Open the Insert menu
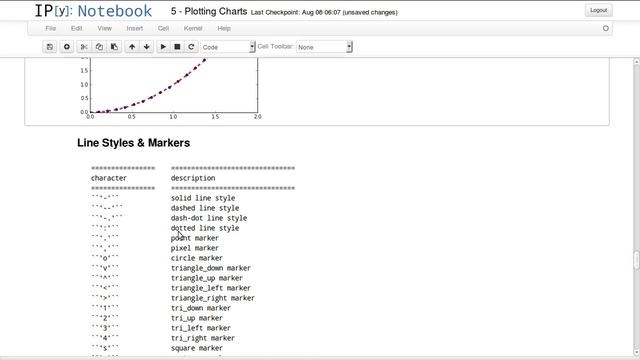 [x=135, y=28]
